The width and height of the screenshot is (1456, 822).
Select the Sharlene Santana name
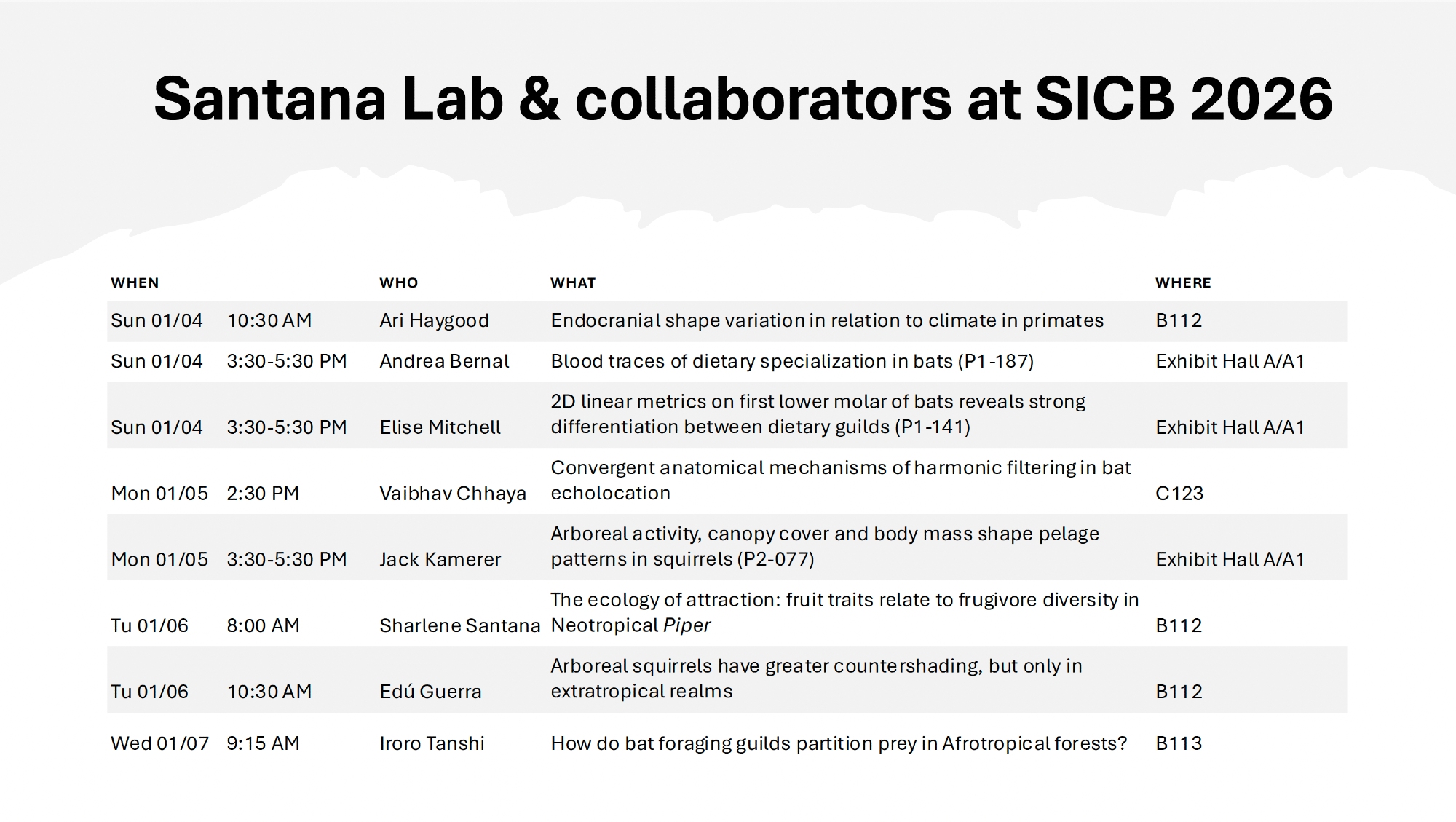click(459, 625)
